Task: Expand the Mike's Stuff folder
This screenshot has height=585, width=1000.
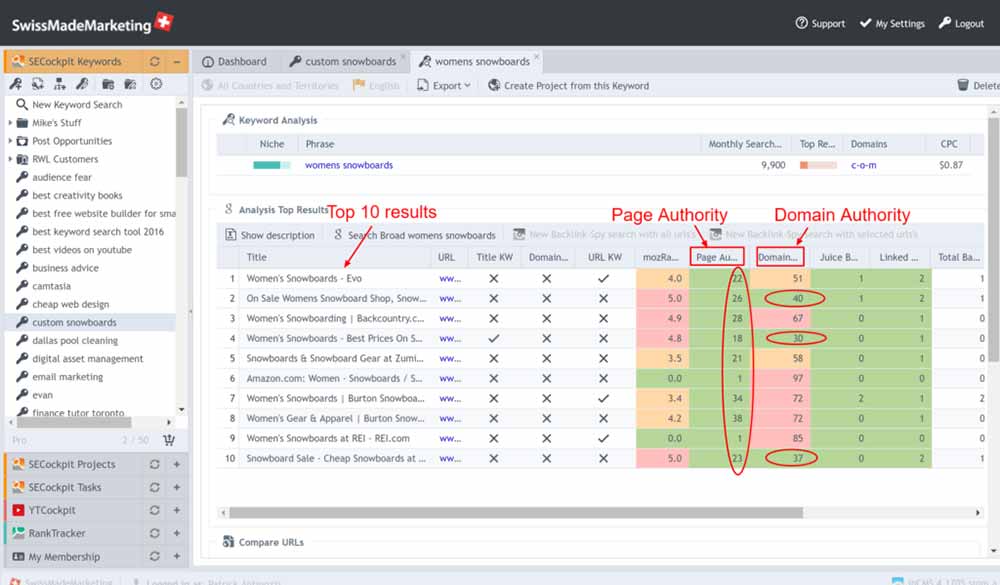Action: click(x=10, y=122)
